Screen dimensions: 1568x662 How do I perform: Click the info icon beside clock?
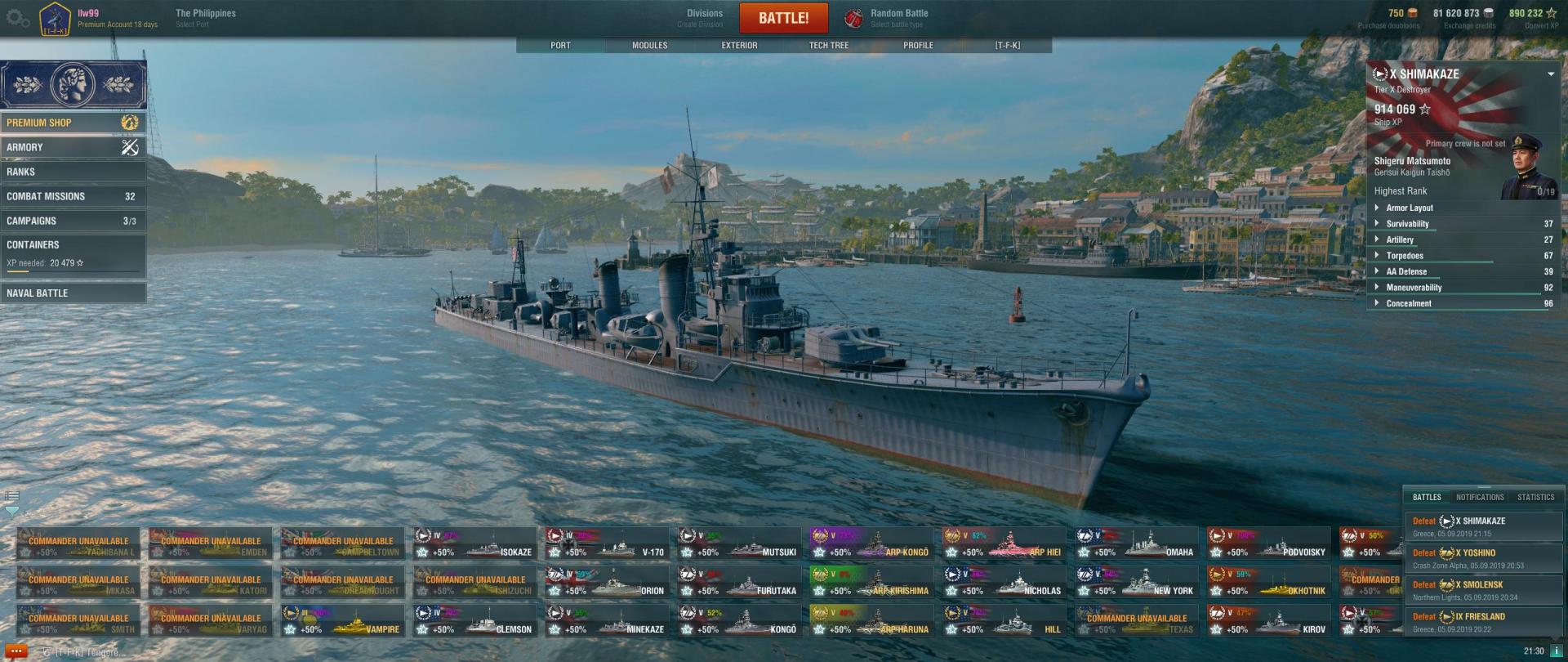click(x=1557, y=651)
